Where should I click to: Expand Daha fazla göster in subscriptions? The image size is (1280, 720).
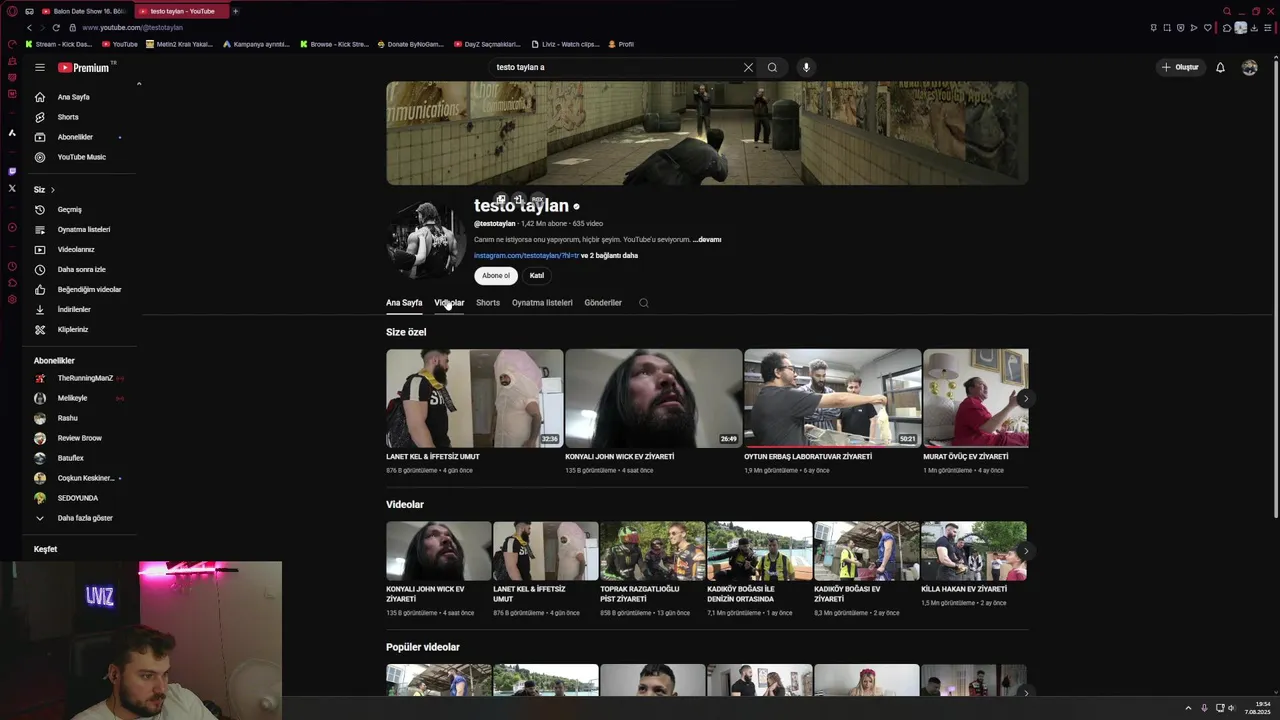pyautogui.click(x=81, y=518)
